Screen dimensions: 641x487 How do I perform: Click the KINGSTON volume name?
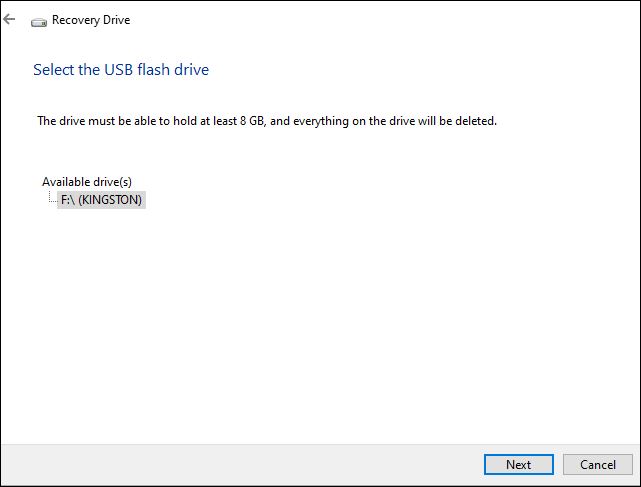[x=111, y=200]
